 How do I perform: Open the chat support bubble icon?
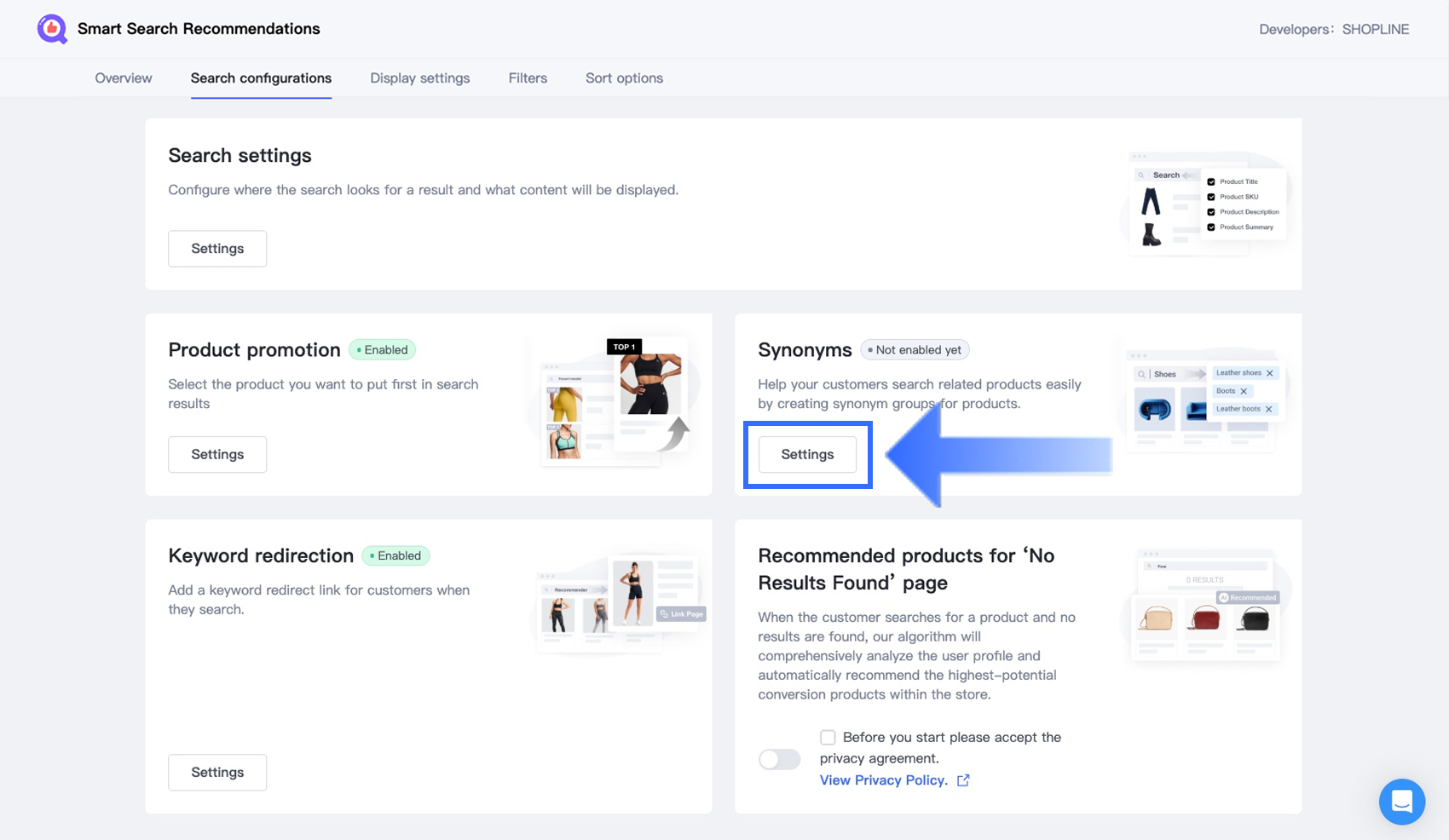pos(1401,801)
